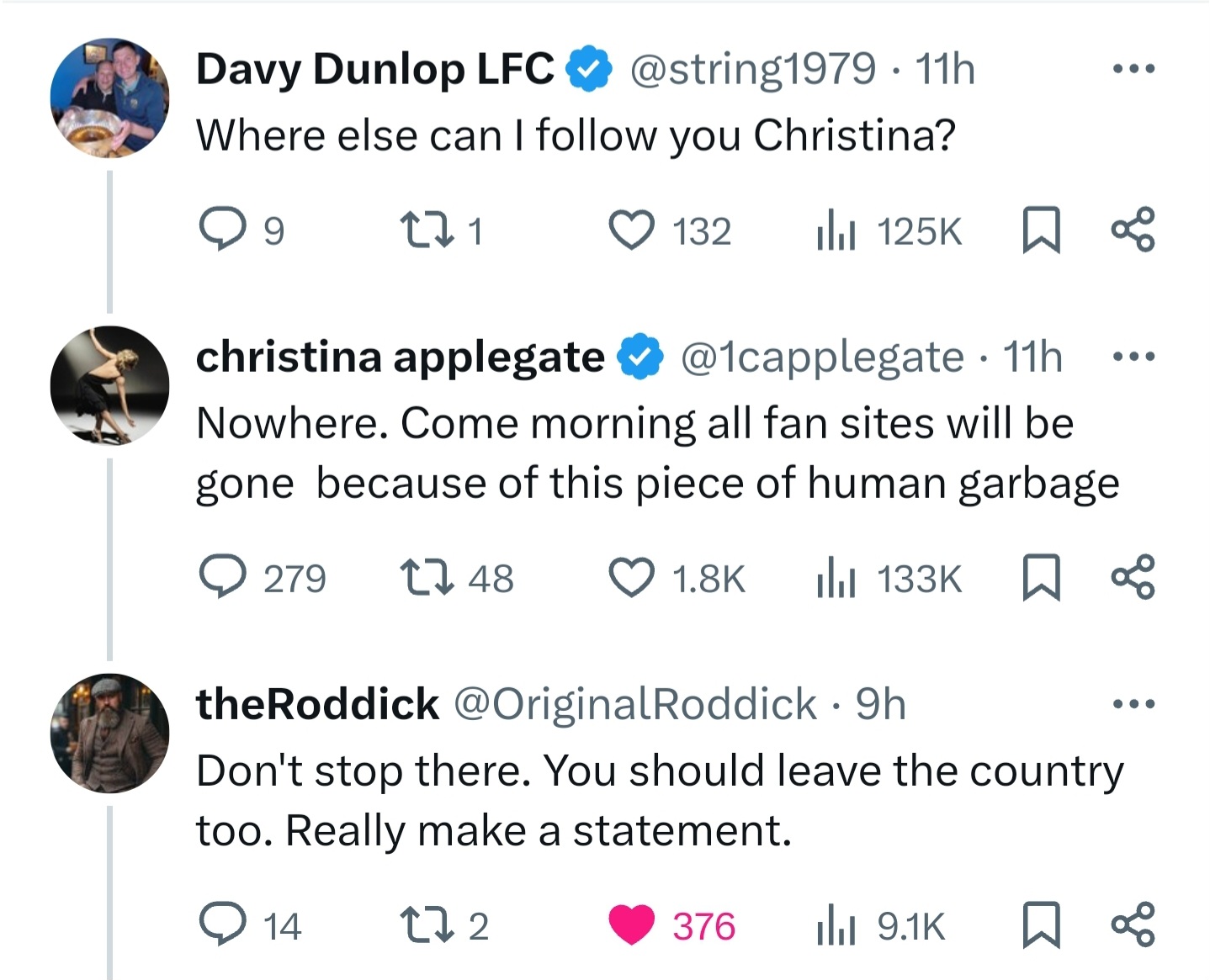Share theRoddick's tweet
The image size is (1210, 980).
tap(1133, 925)
